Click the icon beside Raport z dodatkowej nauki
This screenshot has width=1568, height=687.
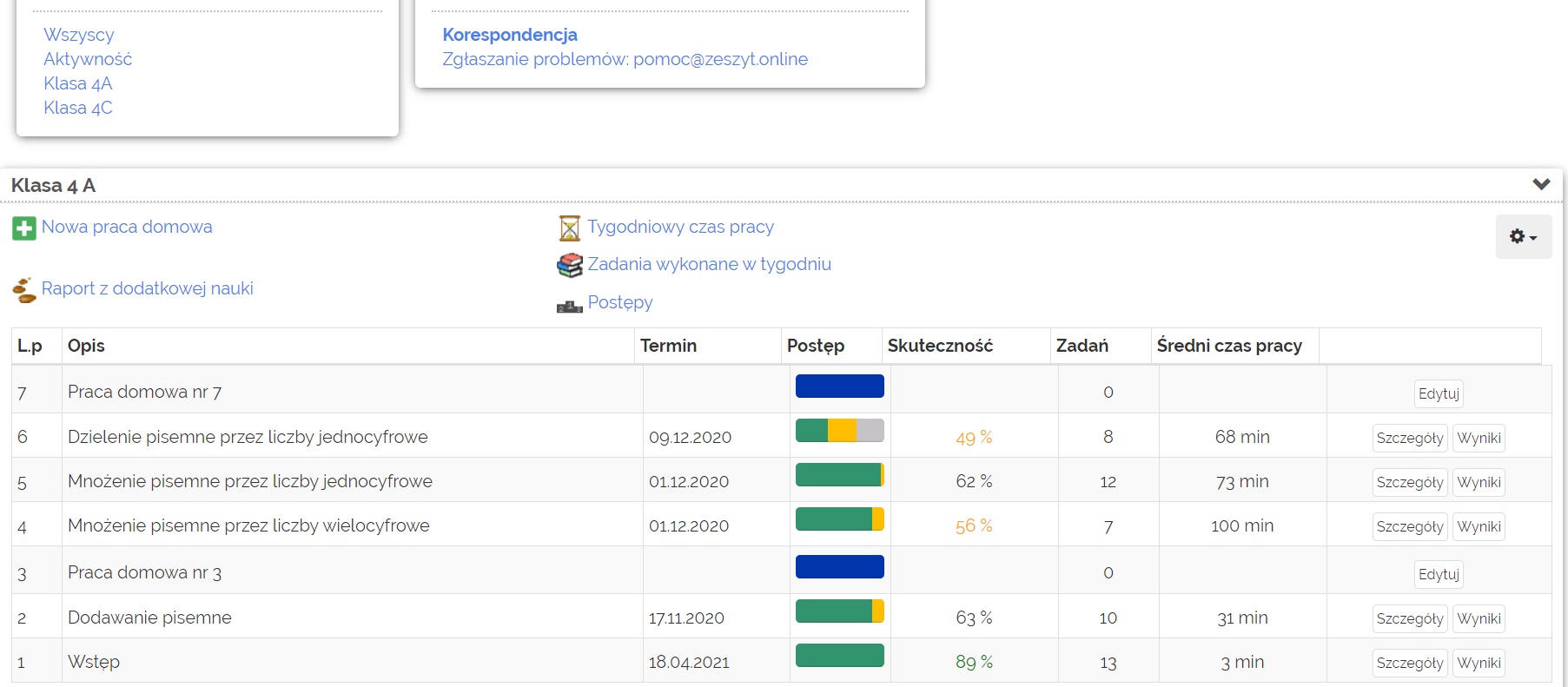pyautogui.click(x=24, y=290)
